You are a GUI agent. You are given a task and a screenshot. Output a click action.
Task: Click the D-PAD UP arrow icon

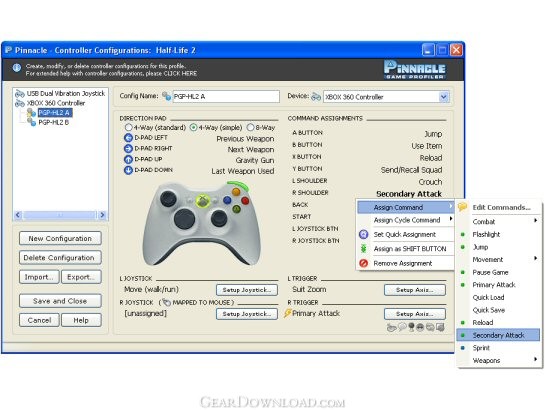pos(128,159)
